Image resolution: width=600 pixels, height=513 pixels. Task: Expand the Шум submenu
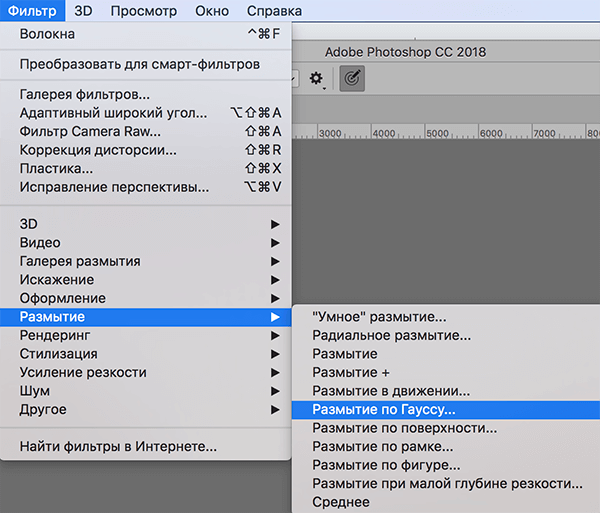pyautogui.click(x=146, y=391)
